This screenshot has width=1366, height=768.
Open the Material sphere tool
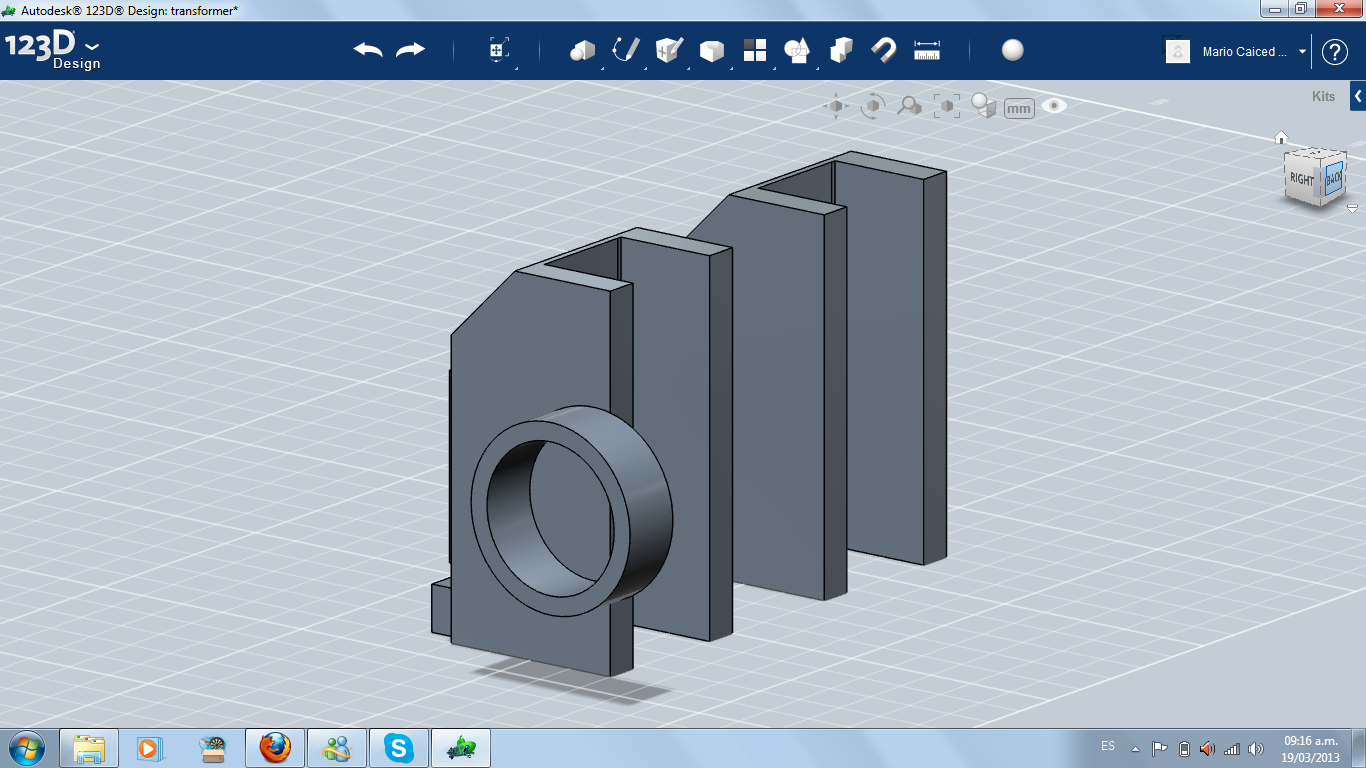[1013, 50]
